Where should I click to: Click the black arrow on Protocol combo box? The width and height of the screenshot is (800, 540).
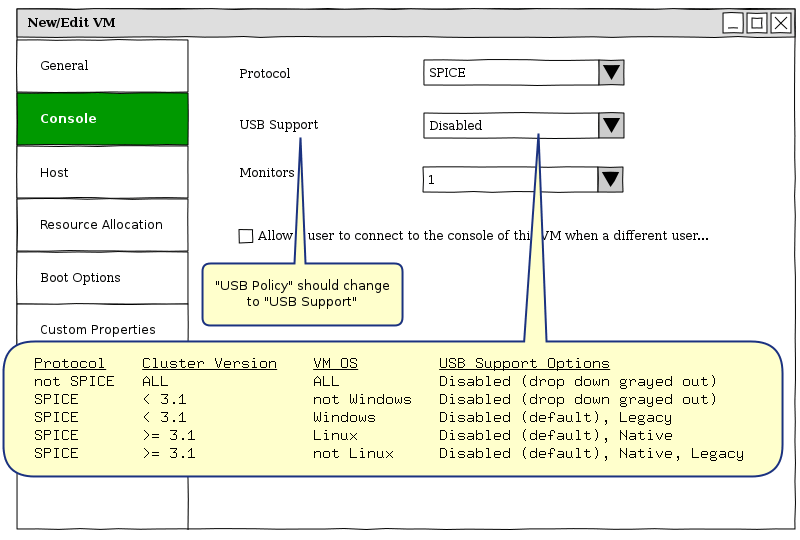click(611, 72)
